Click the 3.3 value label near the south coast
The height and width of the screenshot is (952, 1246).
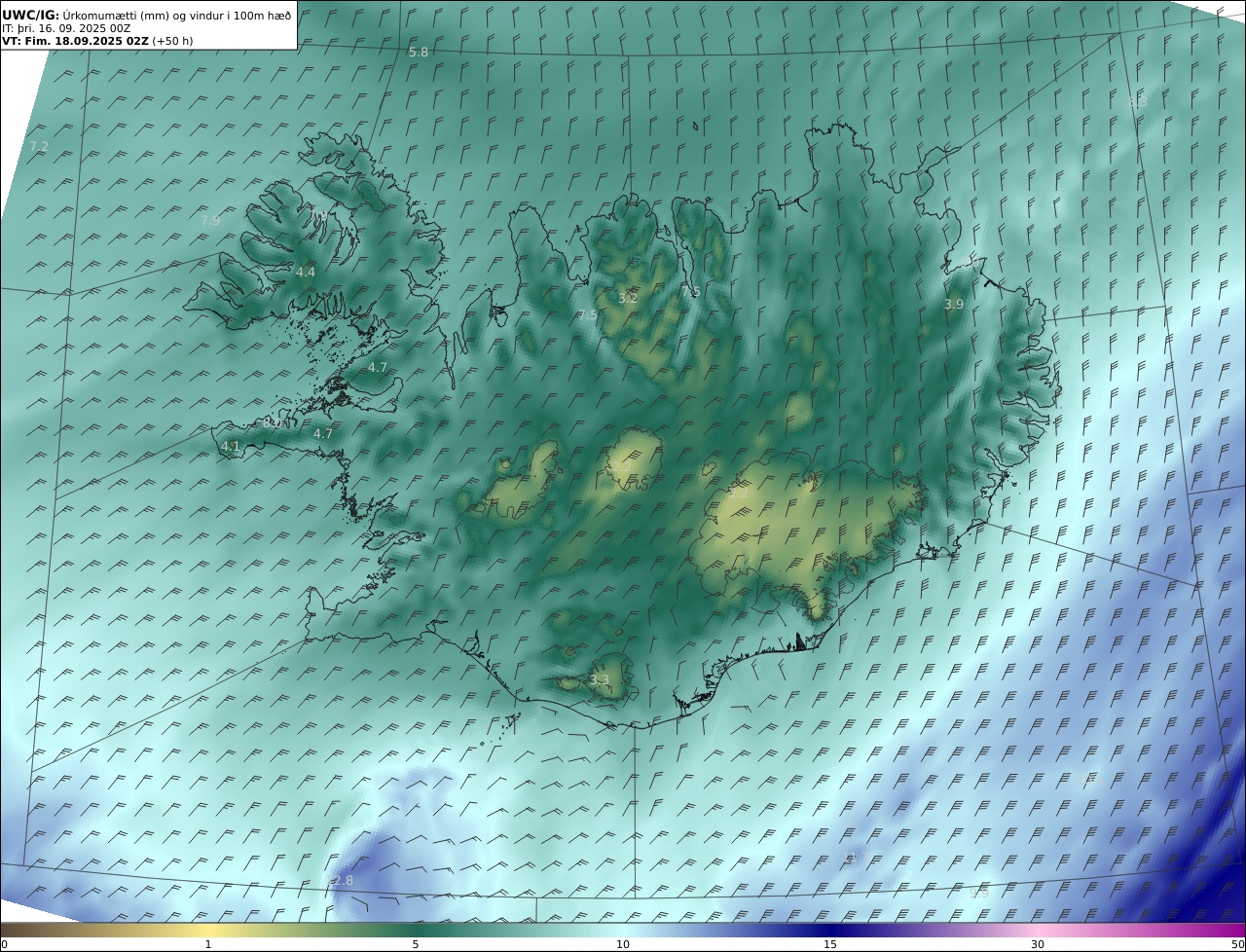coord(600,680)
